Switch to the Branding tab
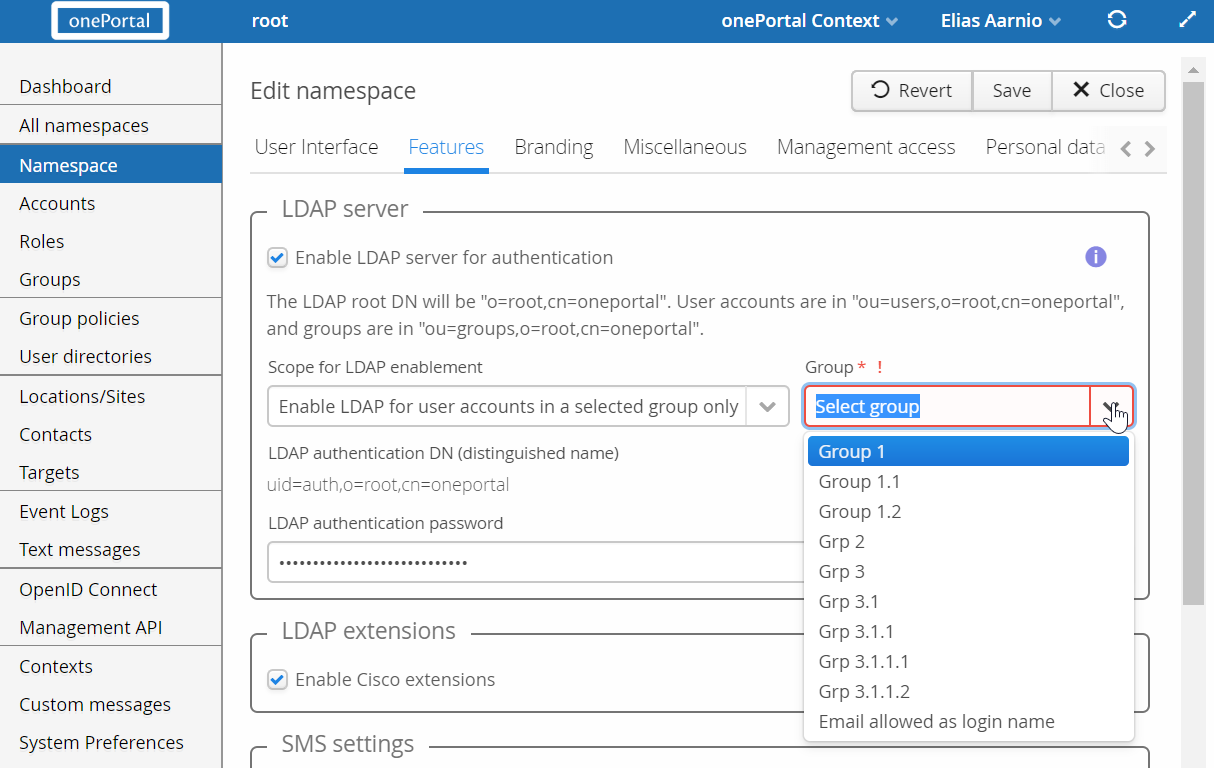Image resolution: width=1214 pixels, height=768 pixels. pos(553,147)
